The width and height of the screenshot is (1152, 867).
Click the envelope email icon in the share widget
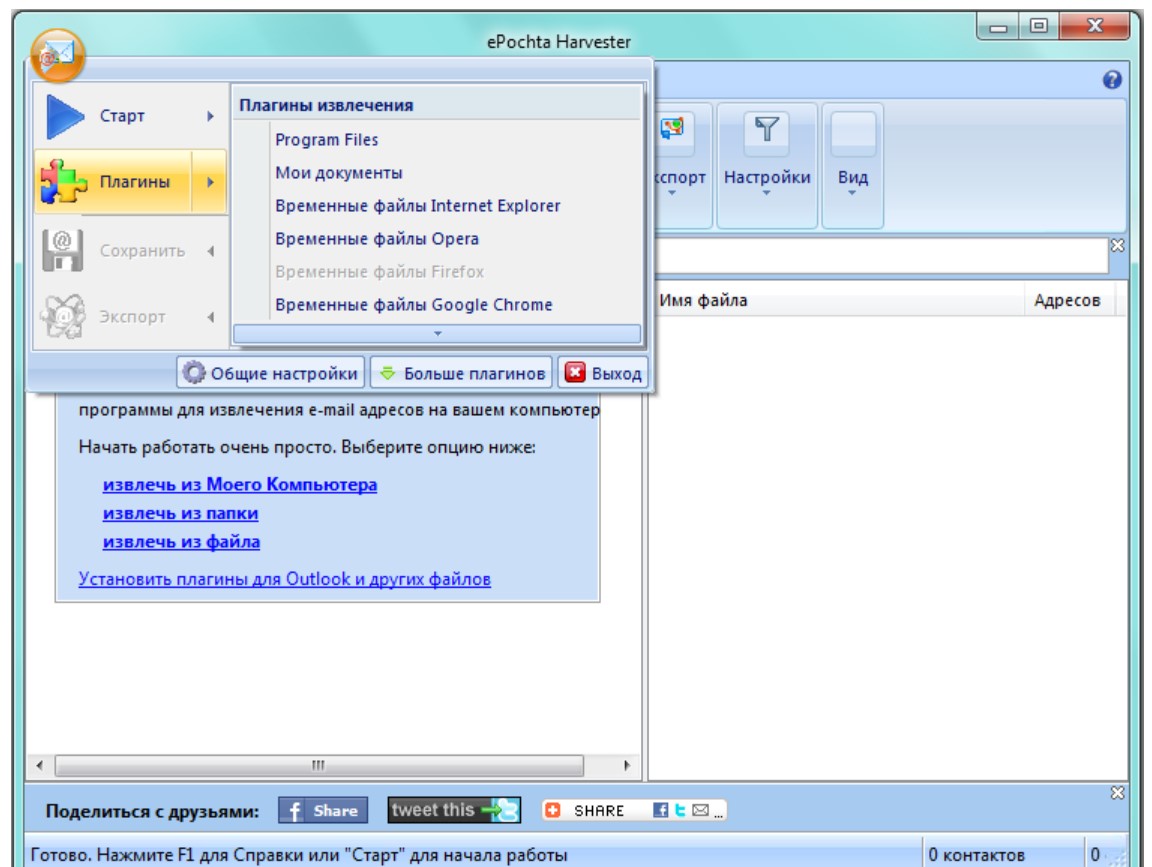[700, 810]
